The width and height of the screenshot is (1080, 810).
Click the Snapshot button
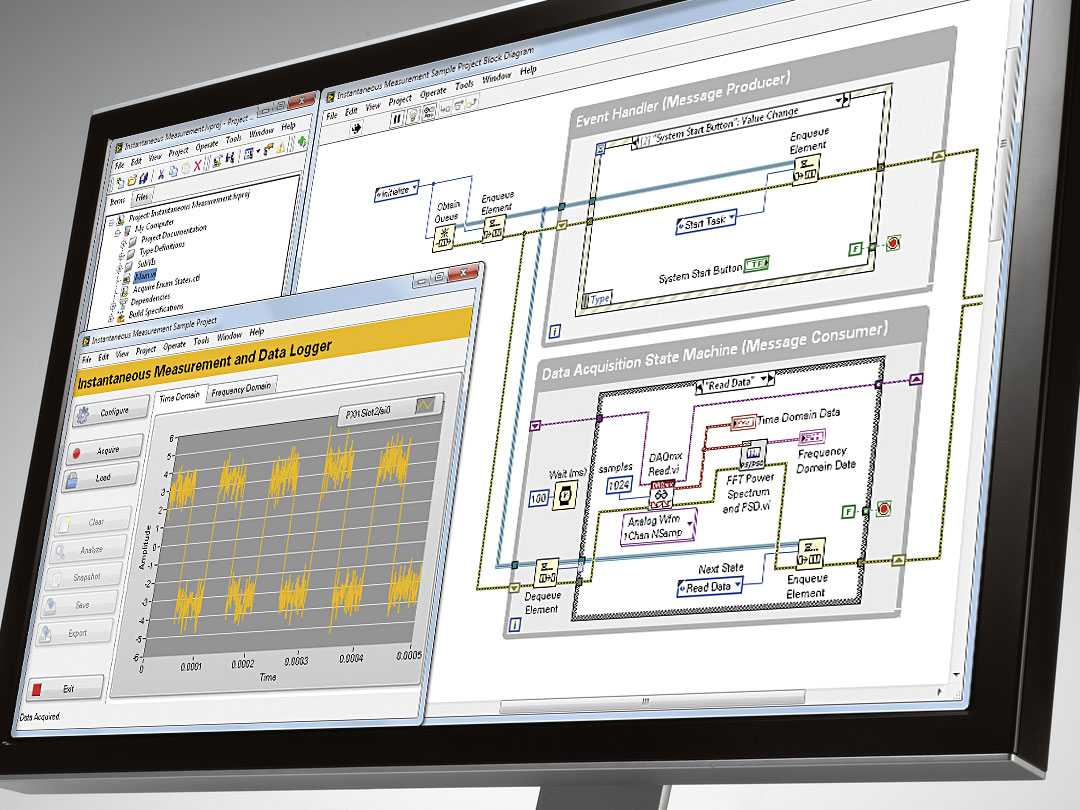[85, 577]
